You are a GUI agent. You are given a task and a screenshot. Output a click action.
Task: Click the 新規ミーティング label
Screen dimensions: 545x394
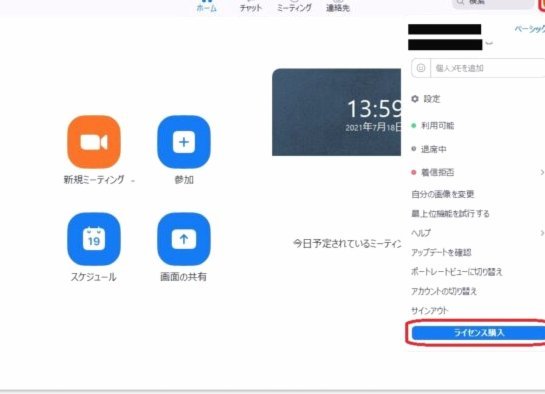pyautogui.click(x=94, y=180)
